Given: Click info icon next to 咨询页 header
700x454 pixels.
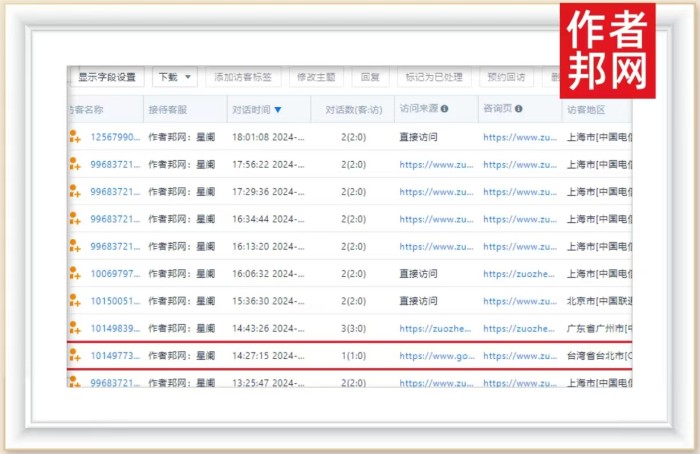Looking at the screenshot, I should tap(519, 109).
